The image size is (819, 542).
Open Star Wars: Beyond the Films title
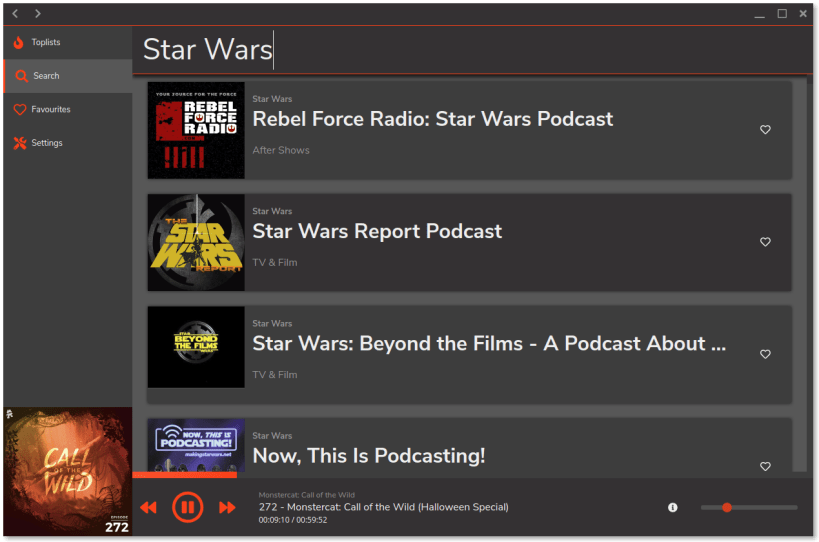point(489,344)
